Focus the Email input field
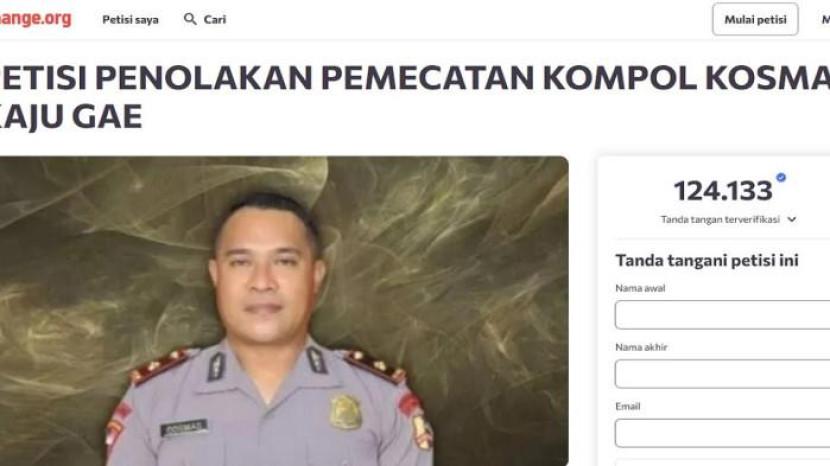This screenshot has height=466, width=830. tap(723, 433)
